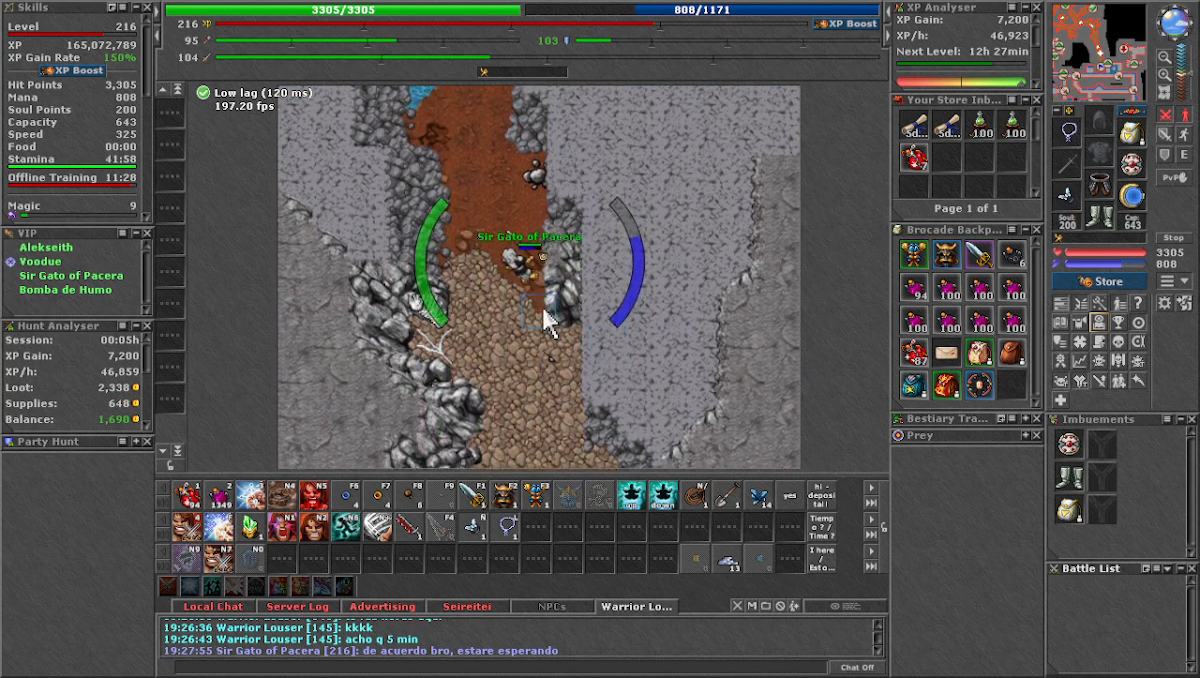Enable offensive full attack mode
1200x678 pixels.
(1166, 115)
